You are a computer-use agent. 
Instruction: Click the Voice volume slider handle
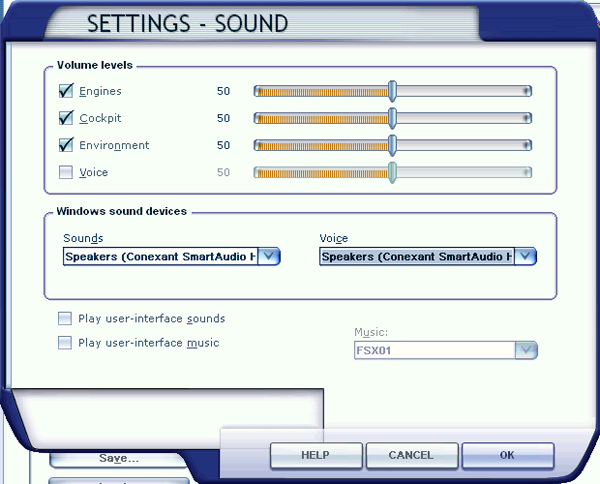point(392,172)
